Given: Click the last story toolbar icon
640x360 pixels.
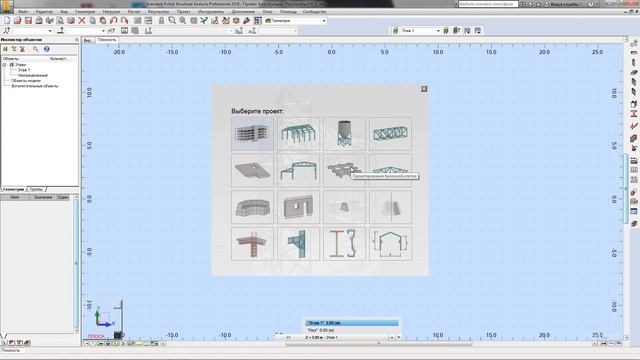Looking at the screenshot, I should tap(478, 31).
